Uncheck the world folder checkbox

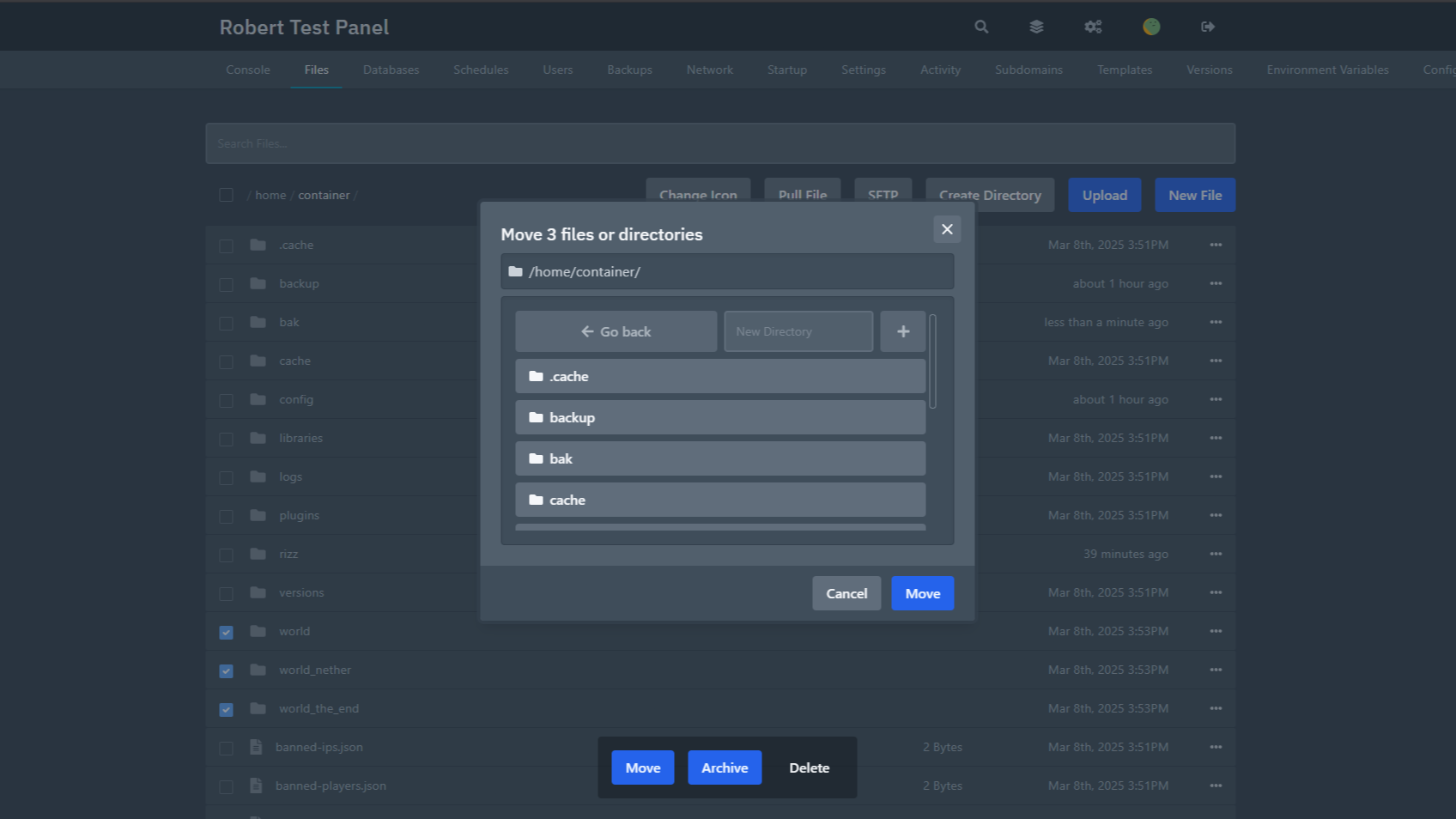pos(226,632)
